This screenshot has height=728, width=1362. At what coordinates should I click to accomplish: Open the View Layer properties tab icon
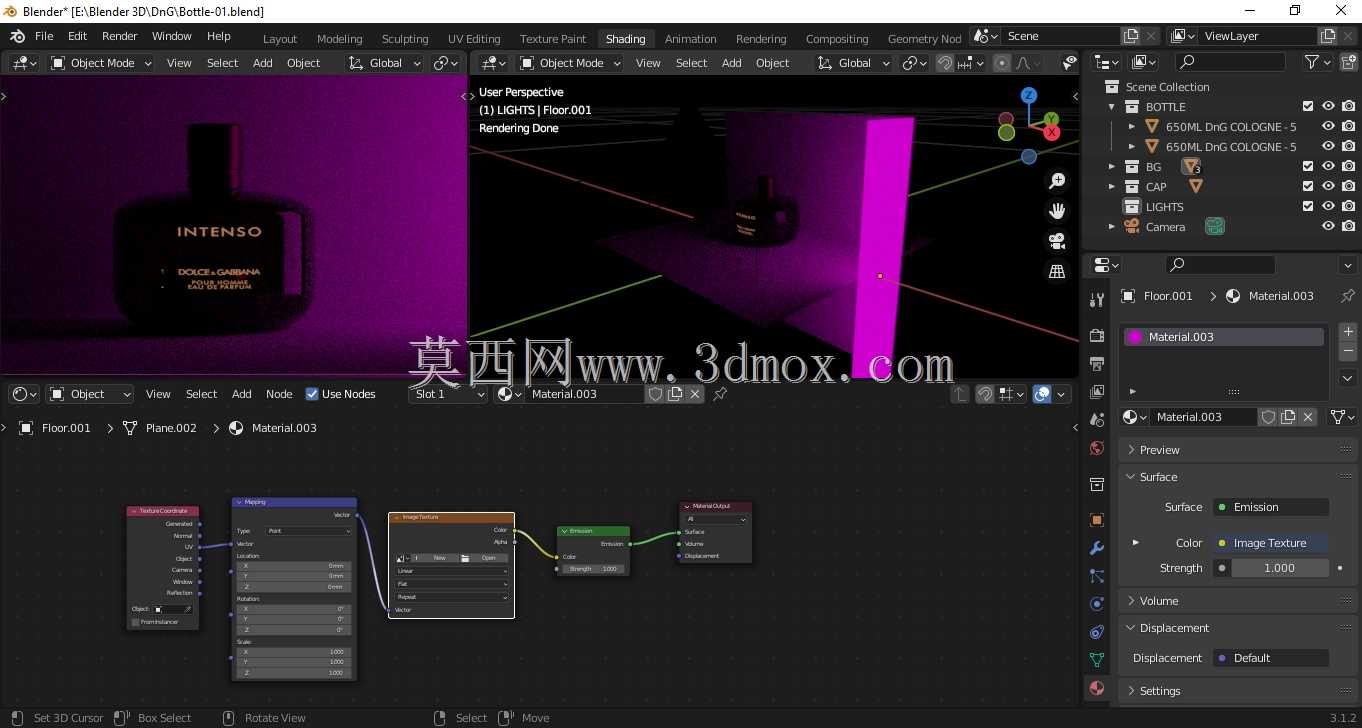pos(1097,391)
